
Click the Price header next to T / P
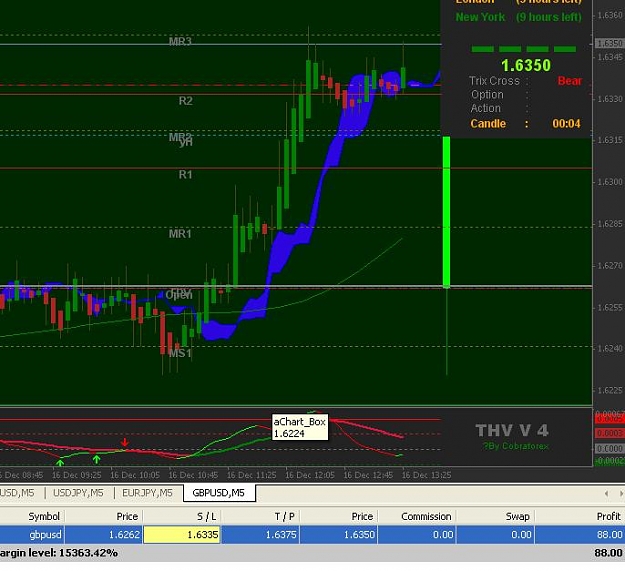point(362,516)
